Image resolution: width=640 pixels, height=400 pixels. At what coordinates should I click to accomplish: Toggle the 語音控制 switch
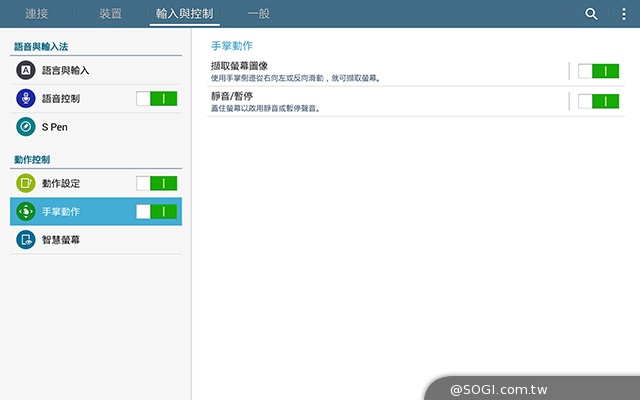[157, 99]
